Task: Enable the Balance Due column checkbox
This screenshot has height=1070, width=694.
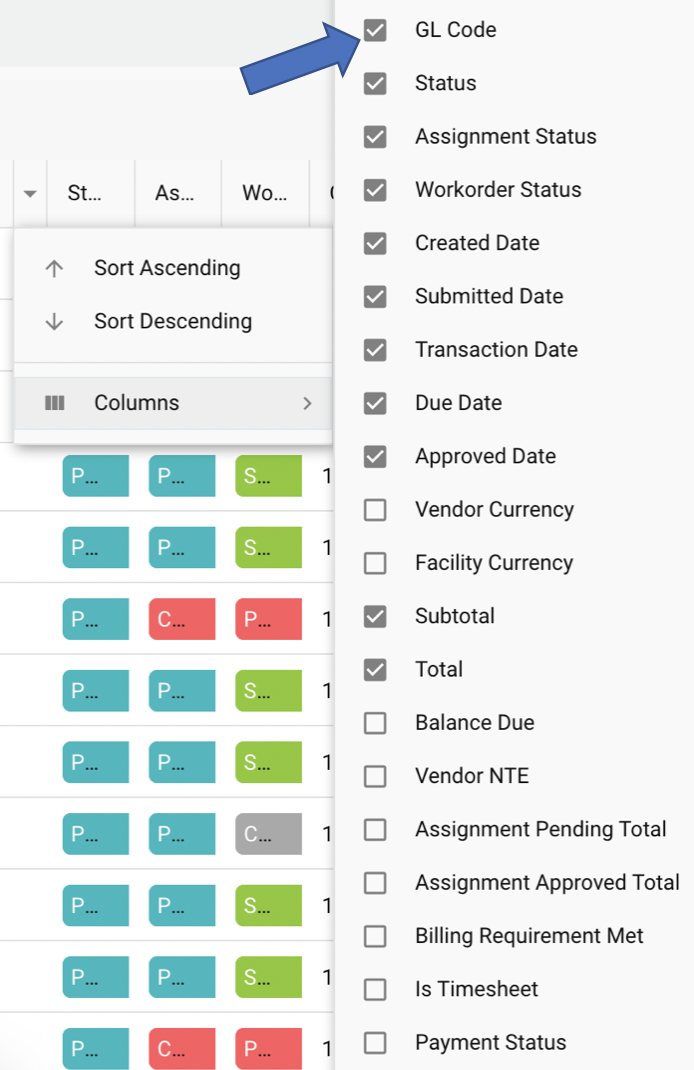Action: pos(375,723)
